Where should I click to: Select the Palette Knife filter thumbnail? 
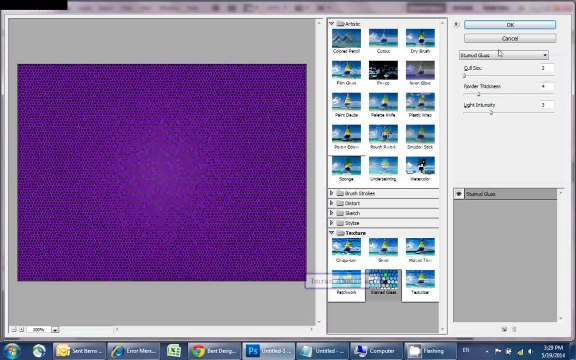(x=383, y=102)
